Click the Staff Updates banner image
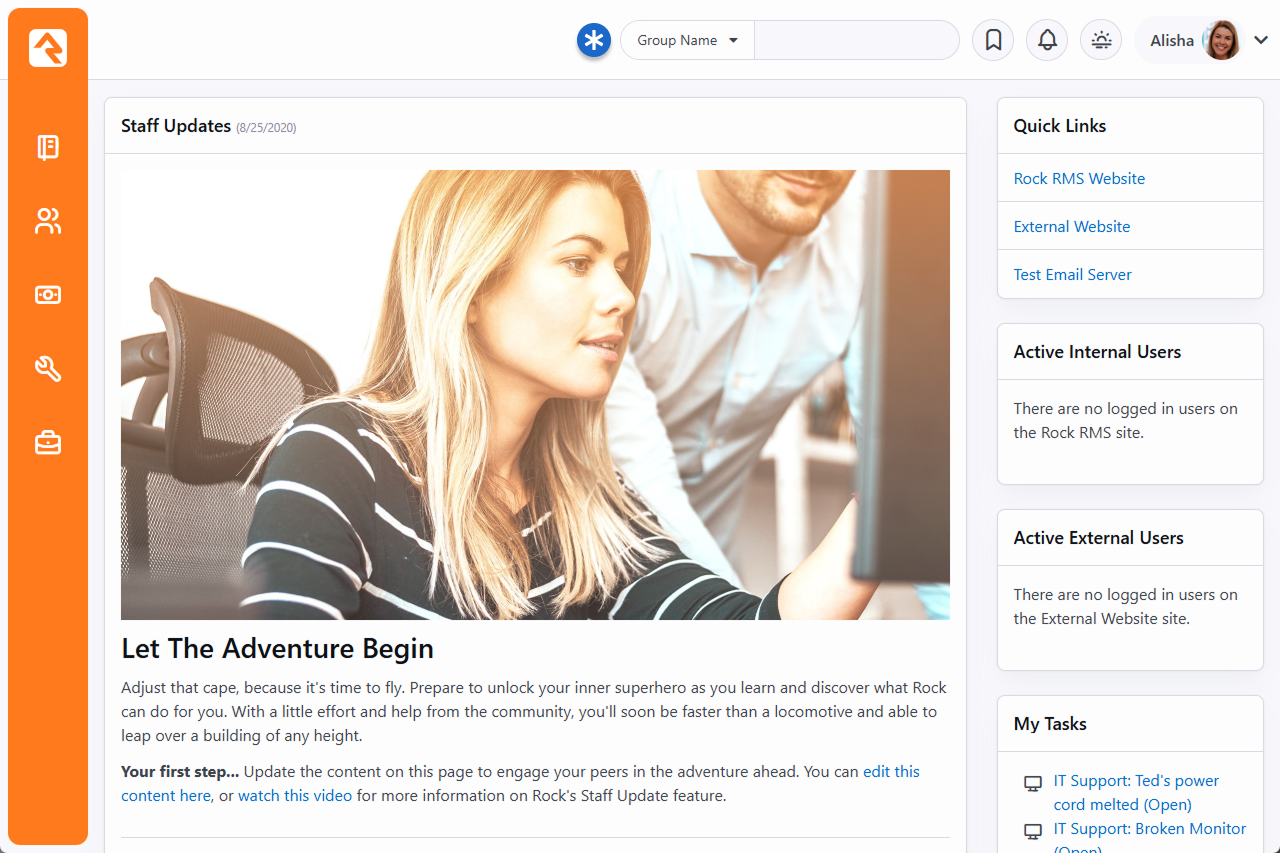The height and width of the screenshot is (853, 1280). point(535,395)
